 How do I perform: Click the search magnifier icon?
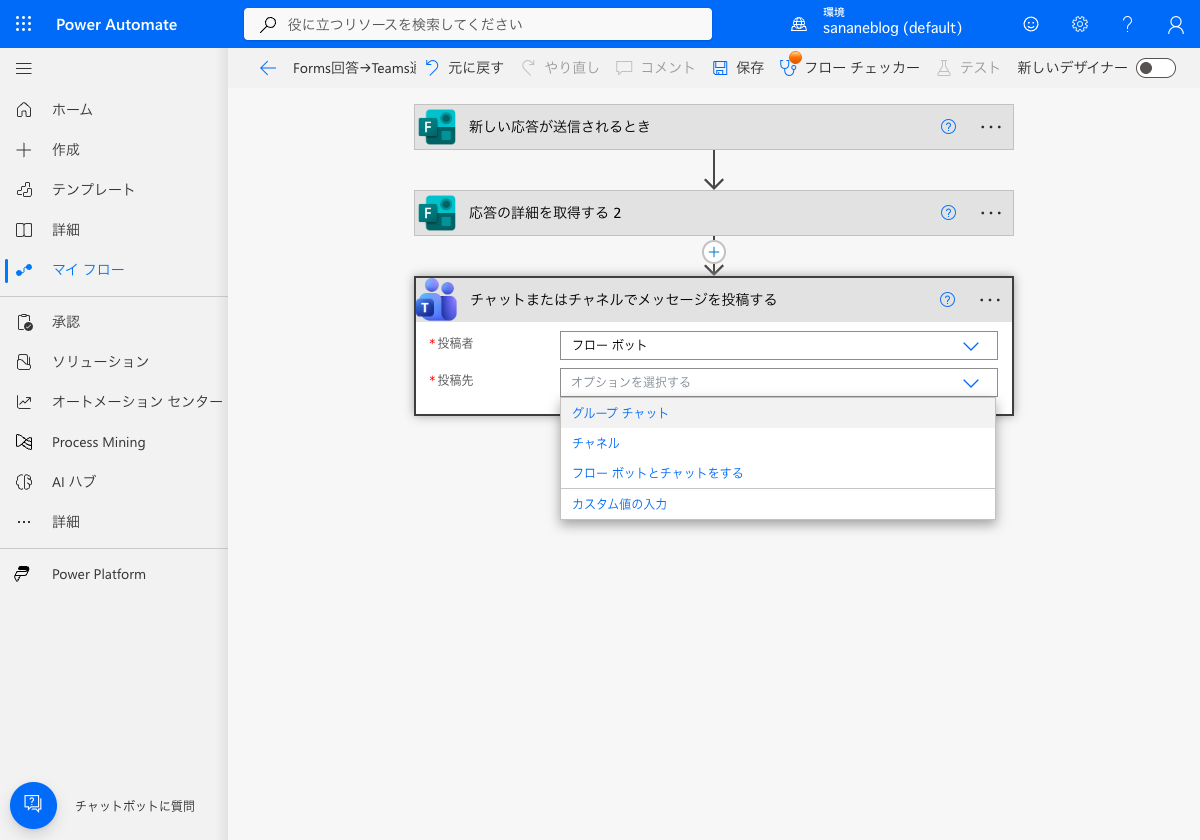[x=268, y=24]
